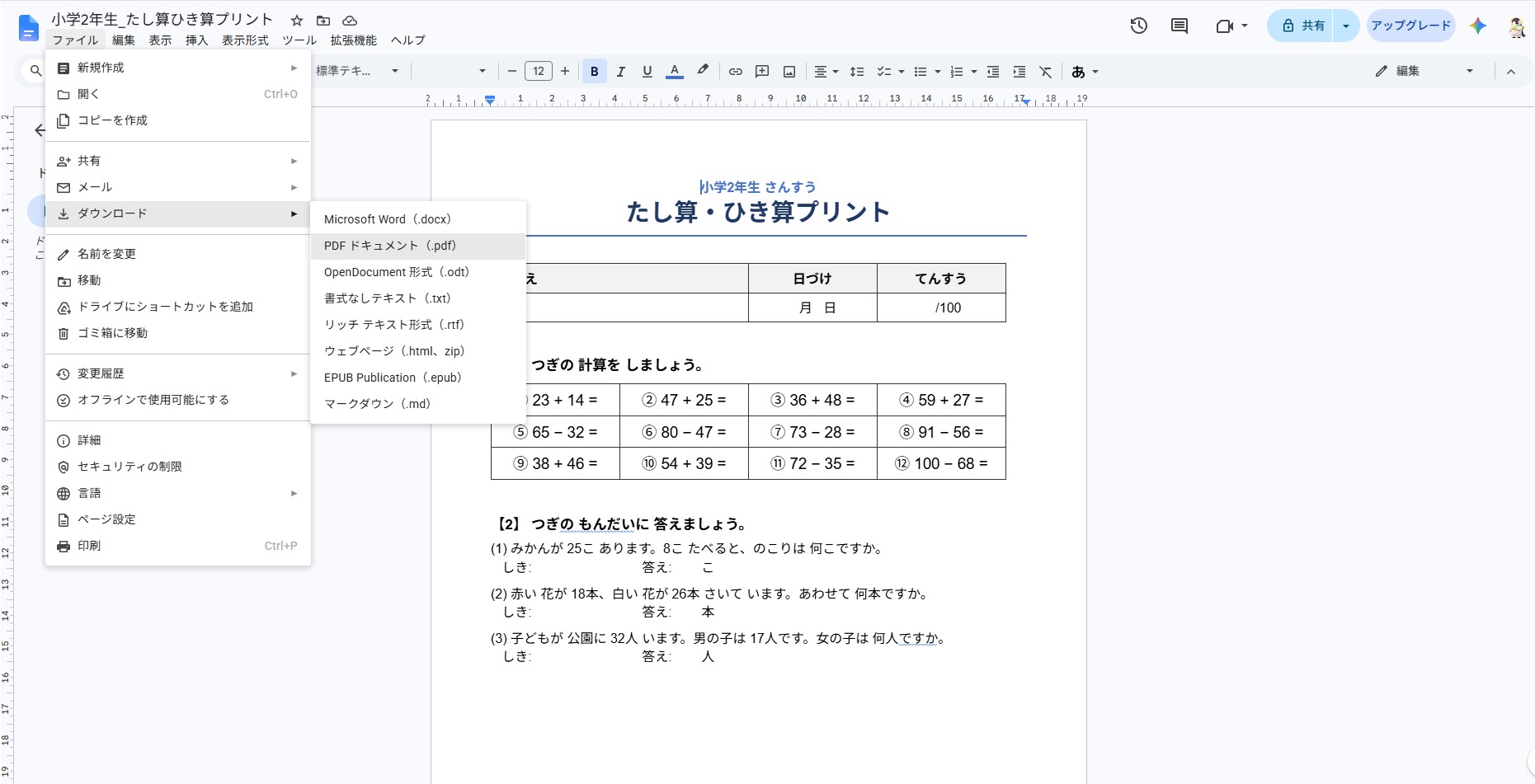Toggle bold formatting
Viewport: 1535px width, 784px height.
tap(594, 72)
